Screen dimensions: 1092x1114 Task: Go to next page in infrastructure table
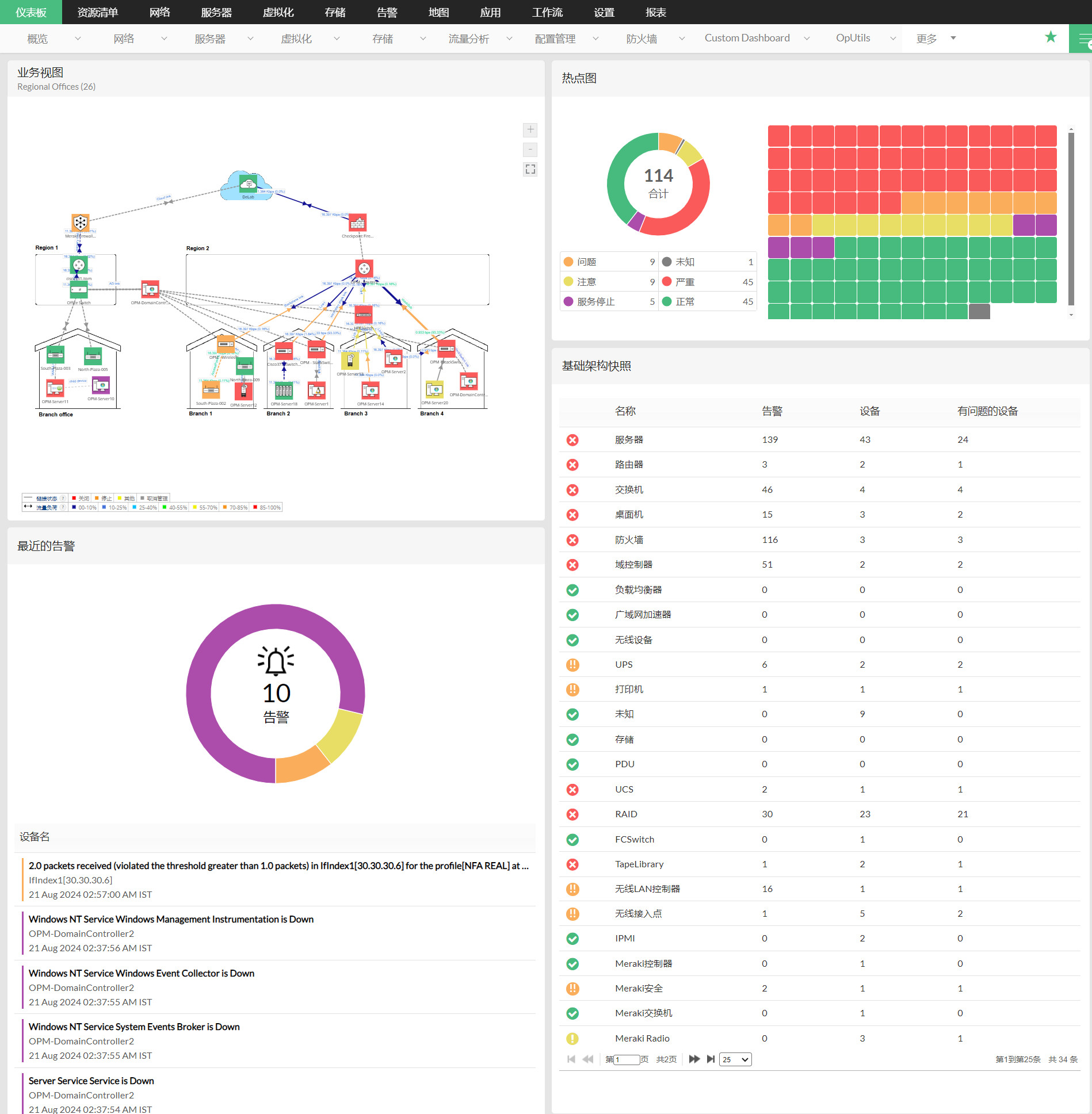point(694,1059)
